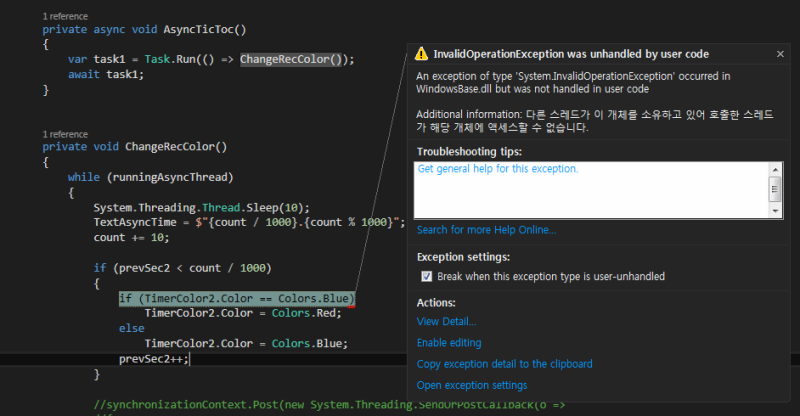
Task: Click the highlighted 'if (TimerColor2.Color == Colors.Blue)' line
Action: (x=237, y=299)
